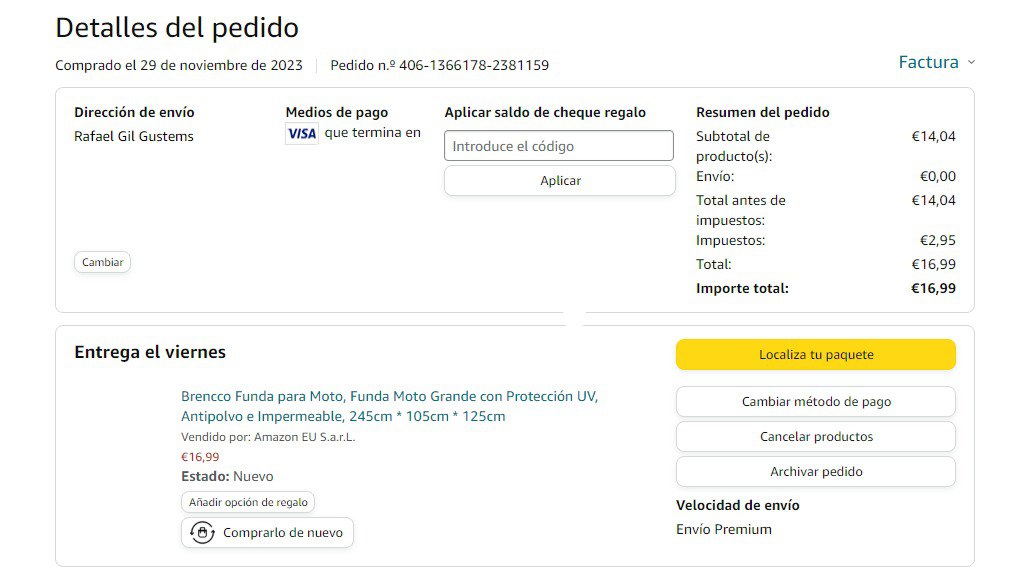Select Cambiar método de pago

(x=815, y=402)
